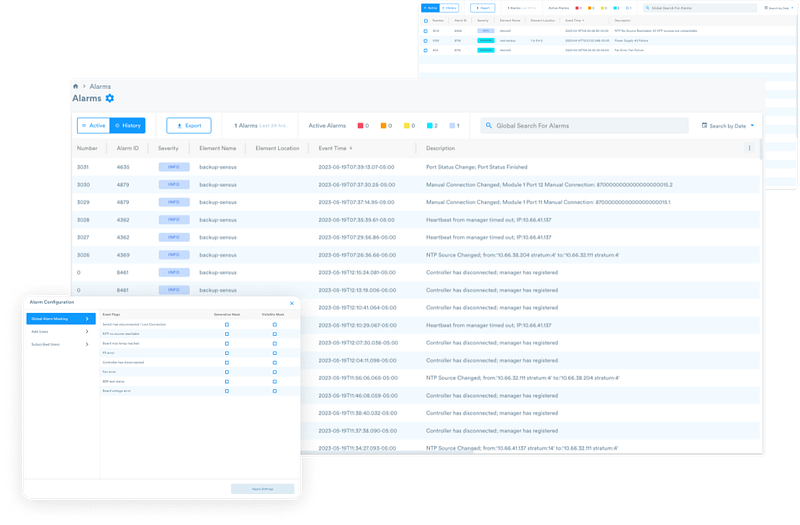This screenshot has height=525, width=800.
Task: Open the Search by Date dropdown arrow
Action: pos(752,126)
